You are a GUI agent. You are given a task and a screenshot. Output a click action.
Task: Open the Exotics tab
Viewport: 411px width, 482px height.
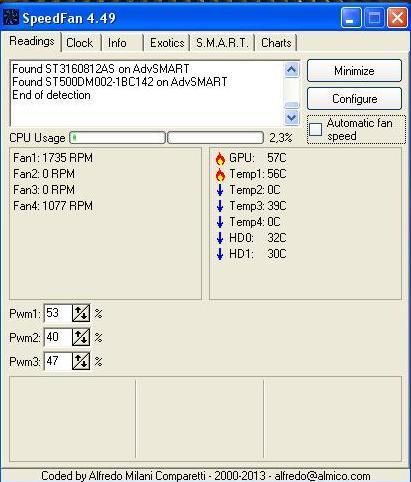tap(167, 43)
